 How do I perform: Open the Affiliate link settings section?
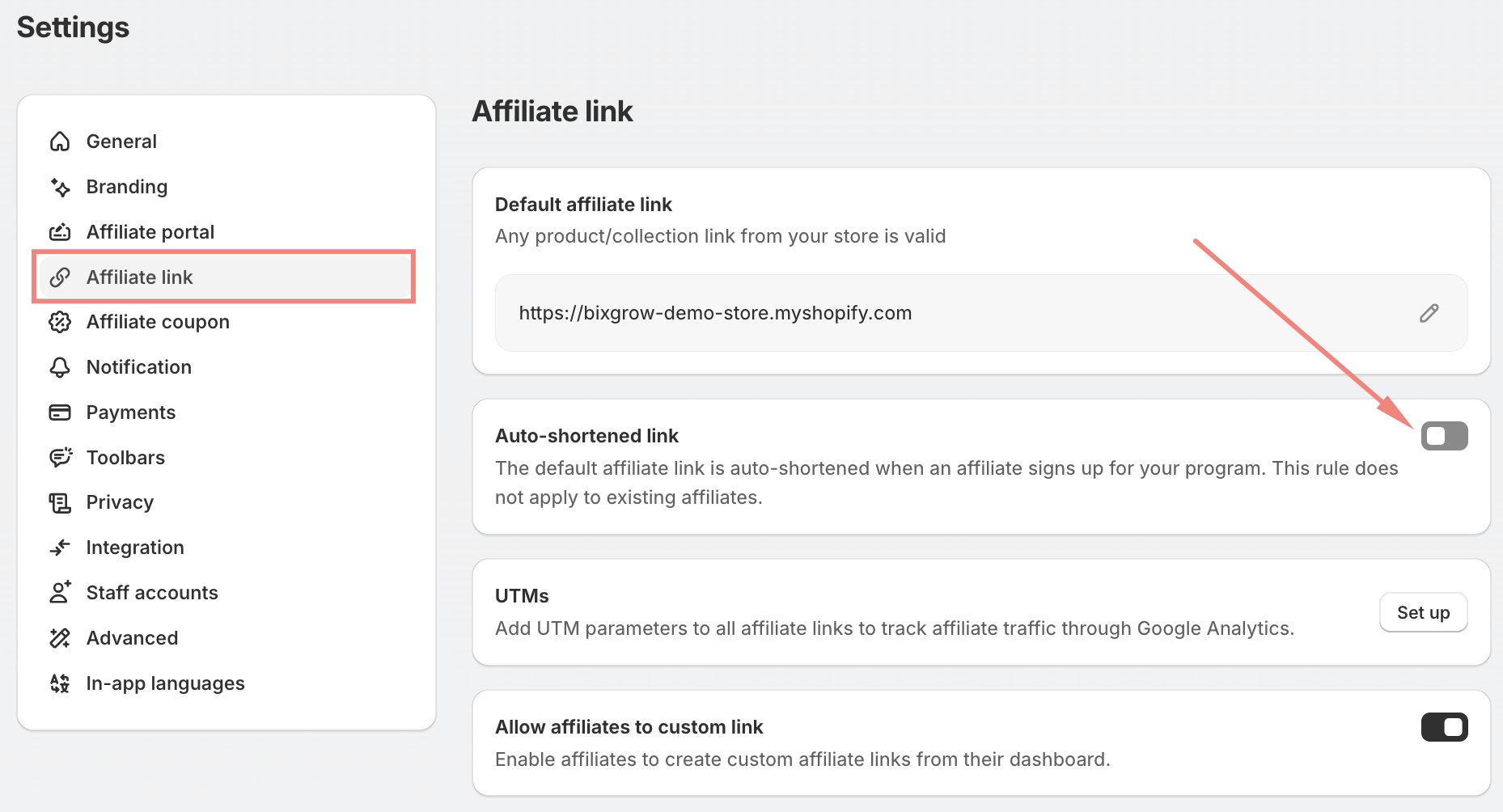click(x=140, y=277)
